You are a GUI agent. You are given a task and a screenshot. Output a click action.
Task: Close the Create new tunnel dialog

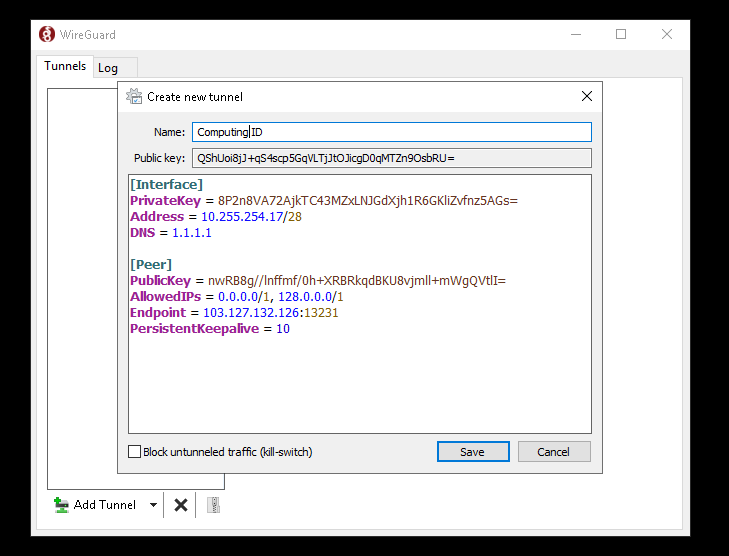pos(587,96)
